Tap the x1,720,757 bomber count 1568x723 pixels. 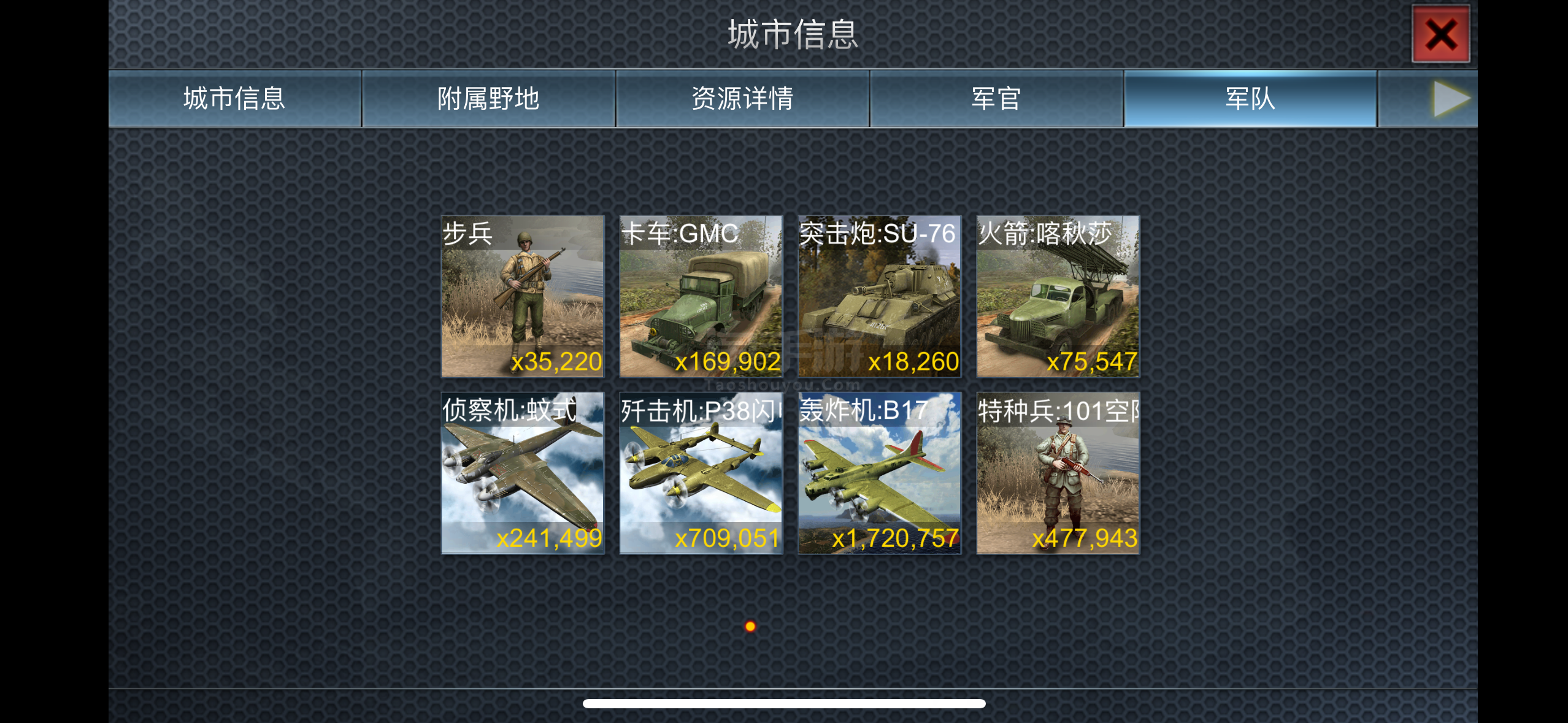coord(895,538)
